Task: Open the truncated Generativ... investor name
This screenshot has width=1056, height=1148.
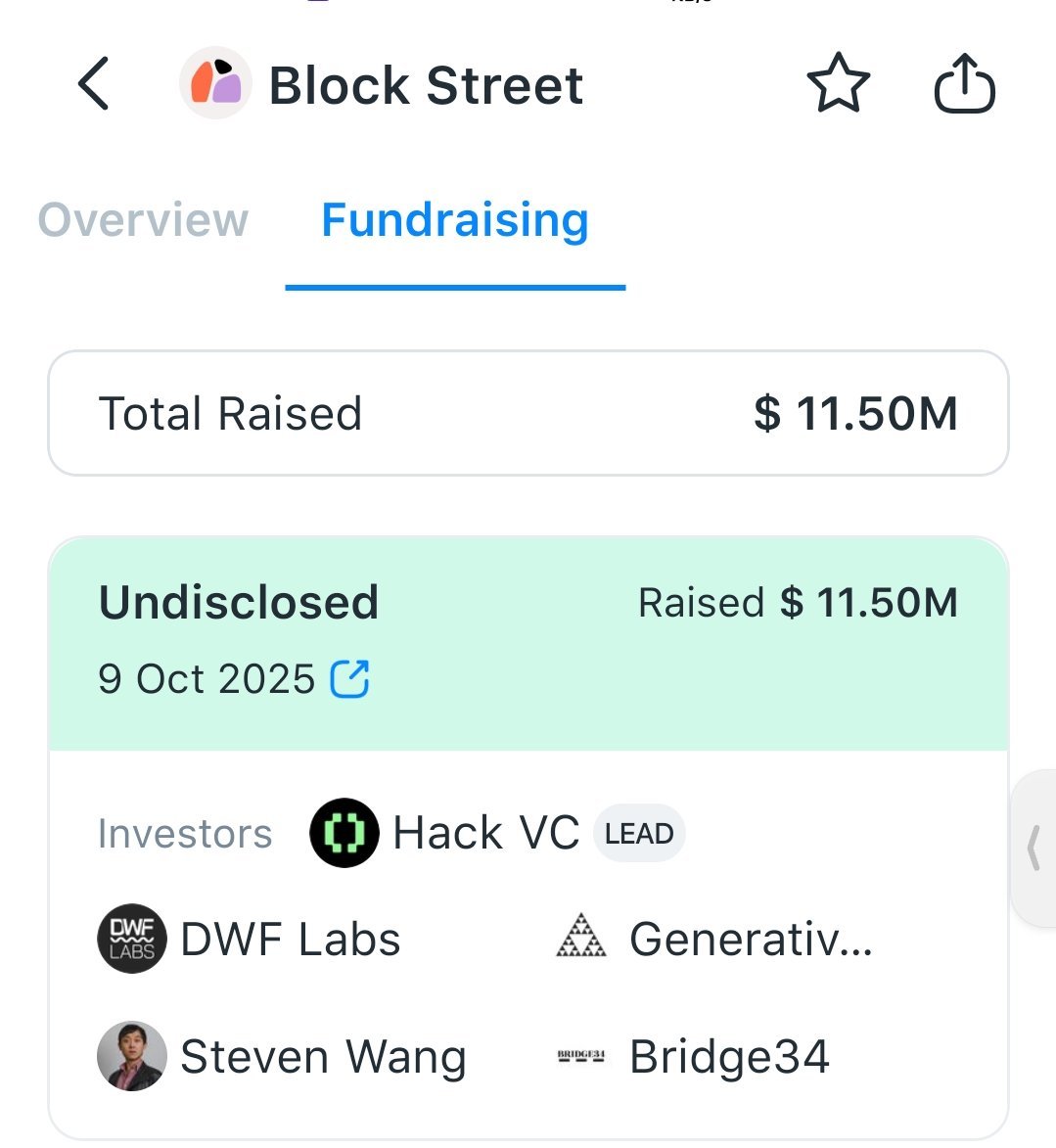Action: click(x=751, y=940)
